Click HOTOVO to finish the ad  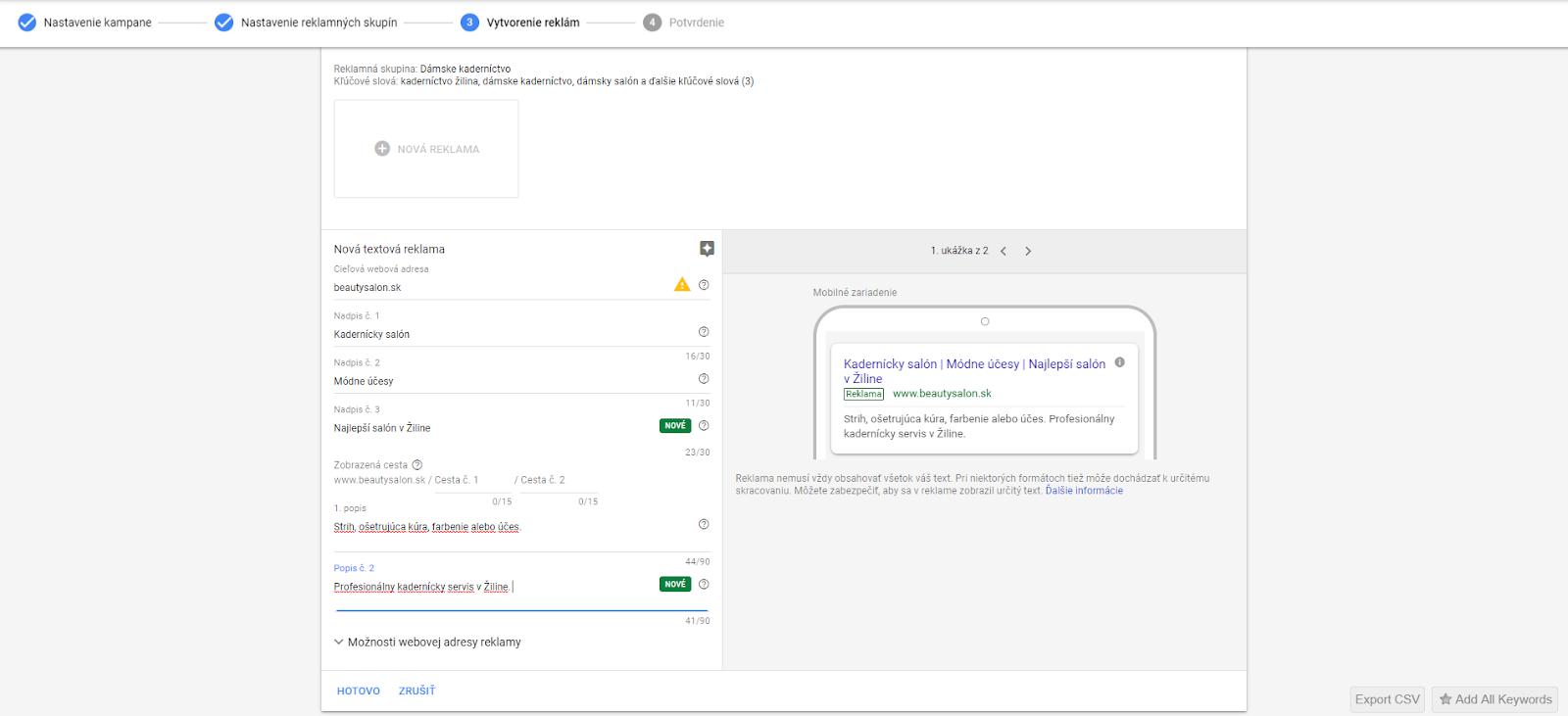[x=359, y=692]
